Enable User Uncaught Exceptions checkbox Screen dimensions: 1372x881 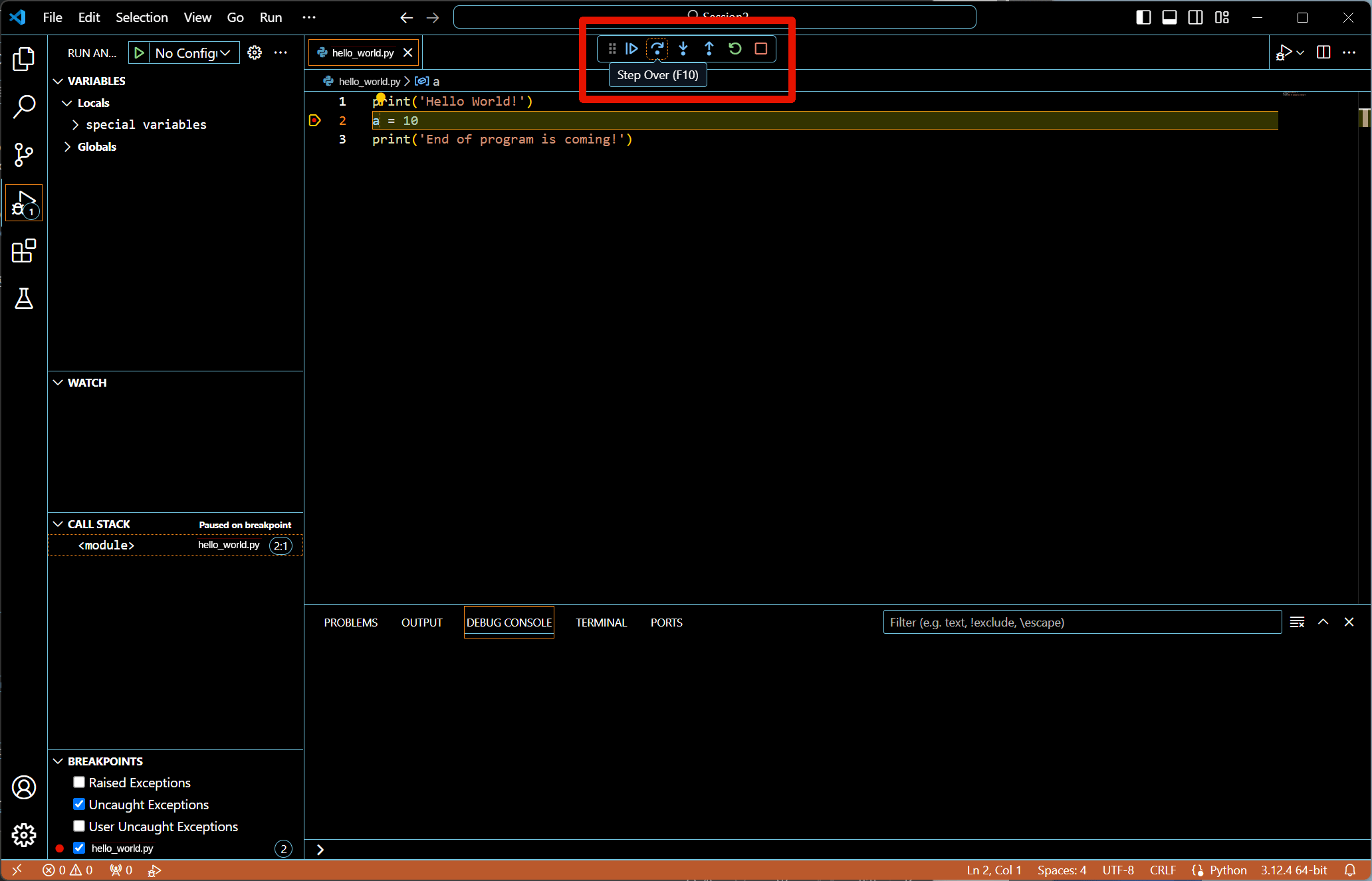click(79, 826)
